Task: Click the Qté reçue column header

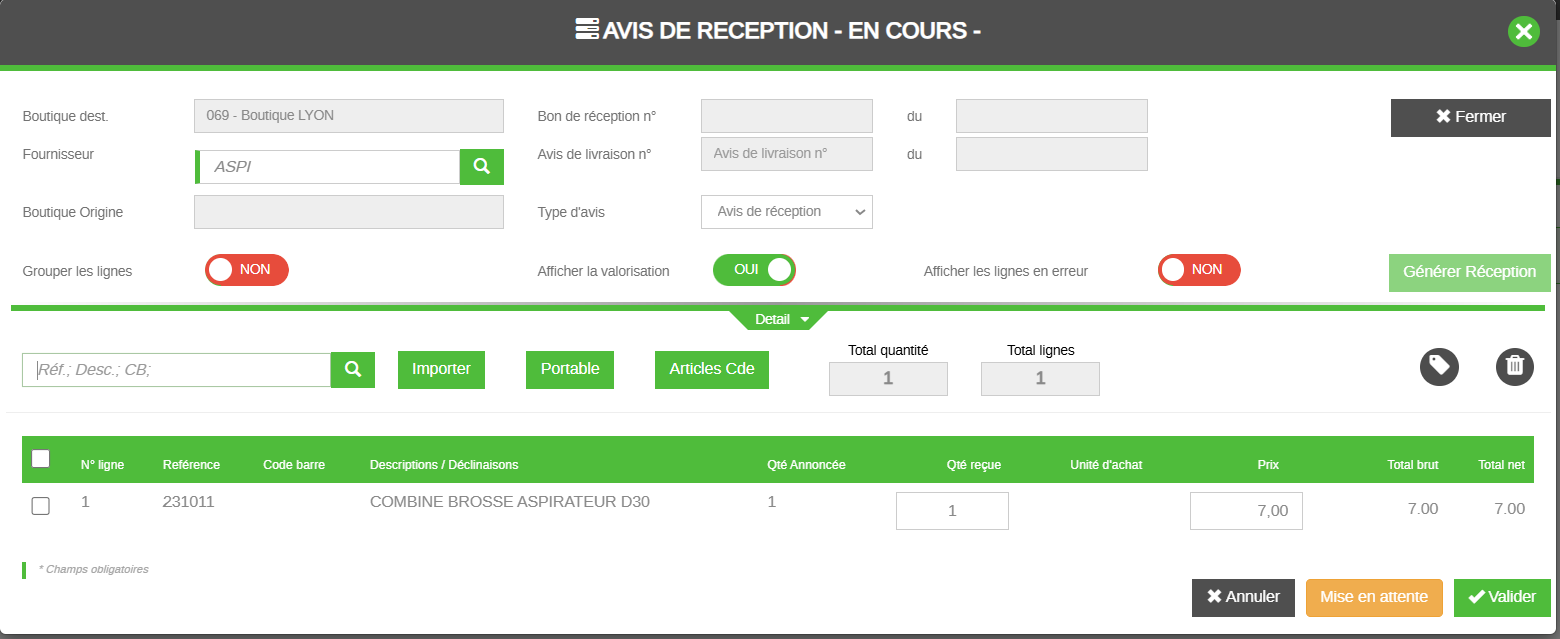Action: pyautogui.click(x=974, y=465)
